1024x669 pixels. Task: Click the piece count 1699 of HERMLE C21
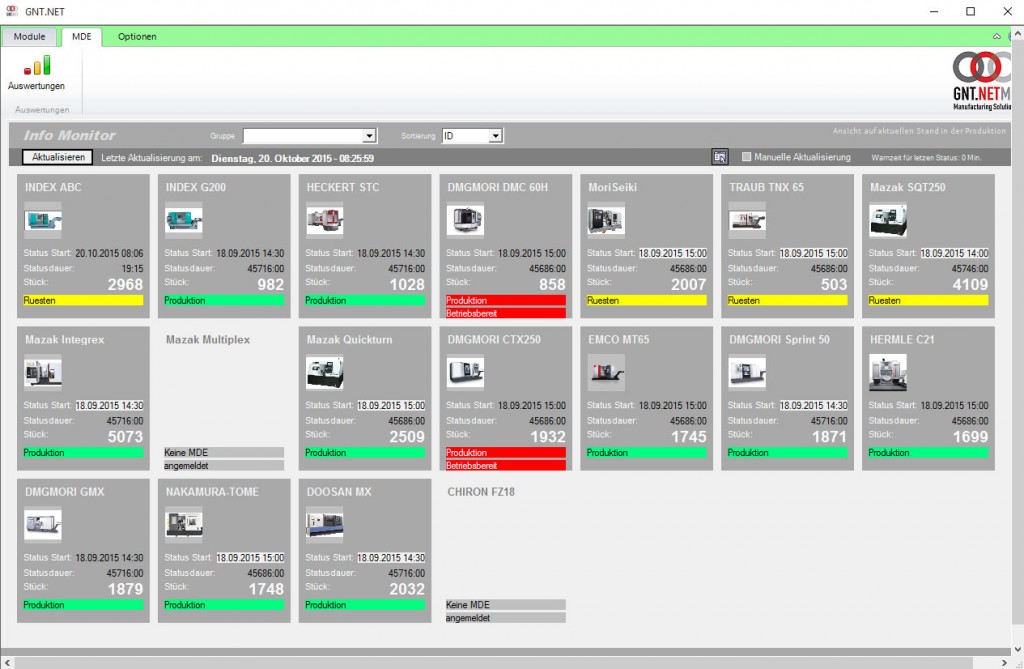970,437
